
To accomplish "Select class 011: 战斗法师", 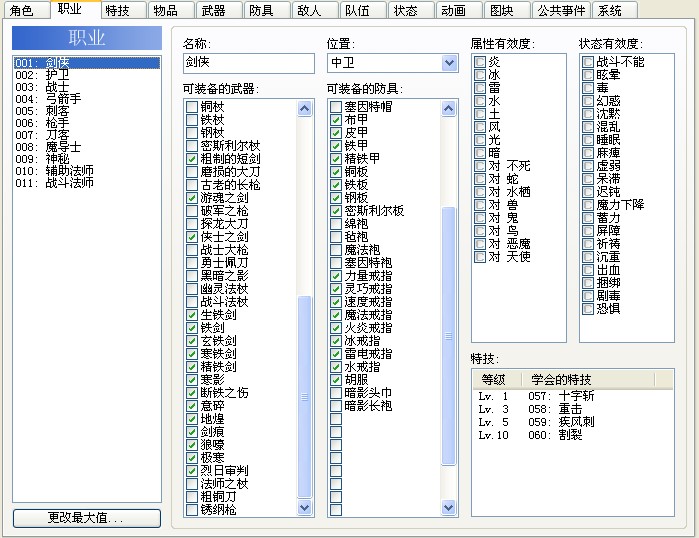I will [87, 183].
